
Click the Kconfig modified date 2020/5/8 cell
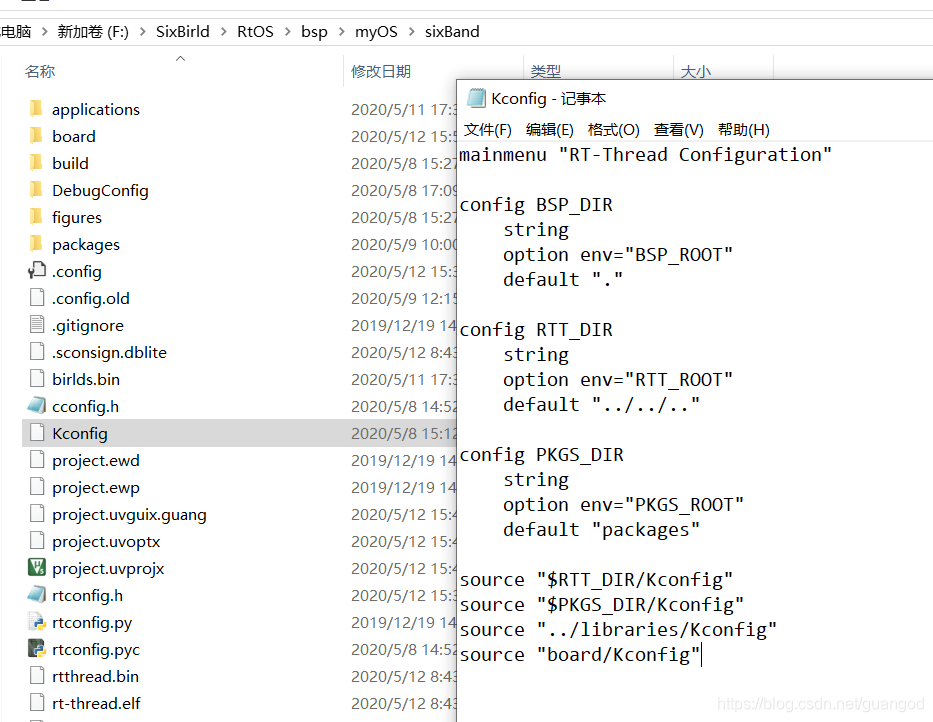pos(403,433)
